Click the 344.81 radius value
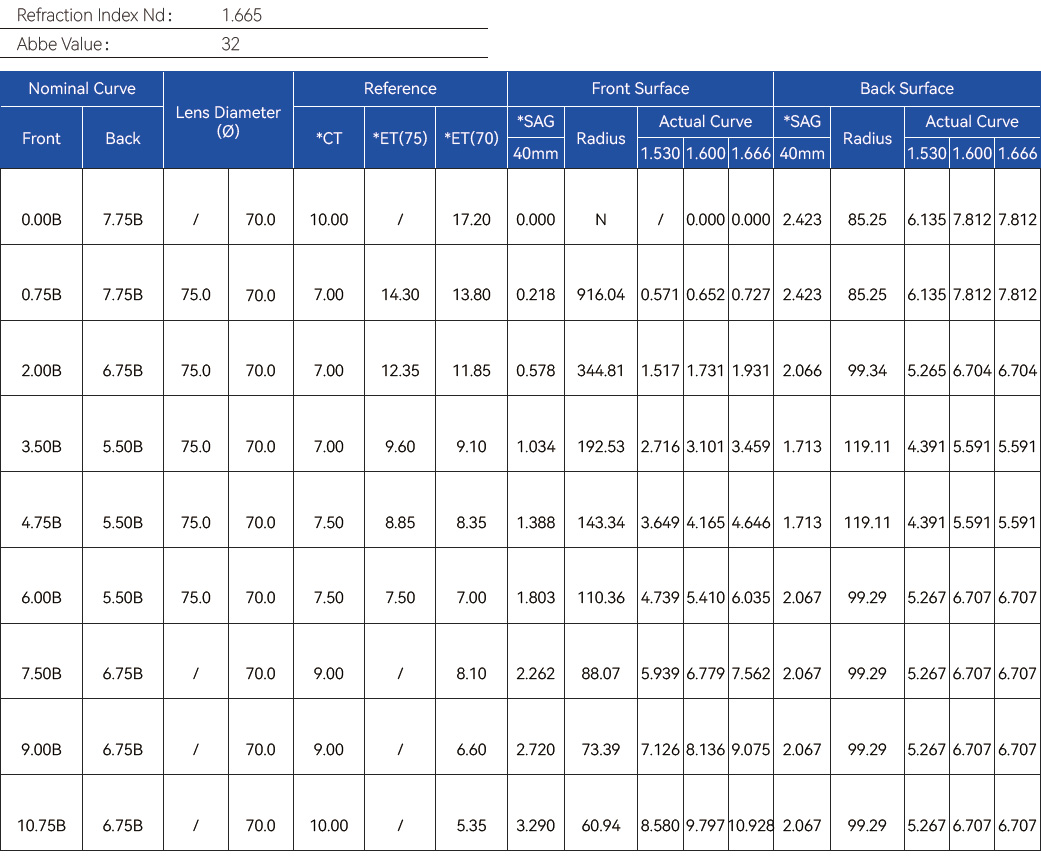This screenshot has width=1041, height=856. [x=601, y=370]
